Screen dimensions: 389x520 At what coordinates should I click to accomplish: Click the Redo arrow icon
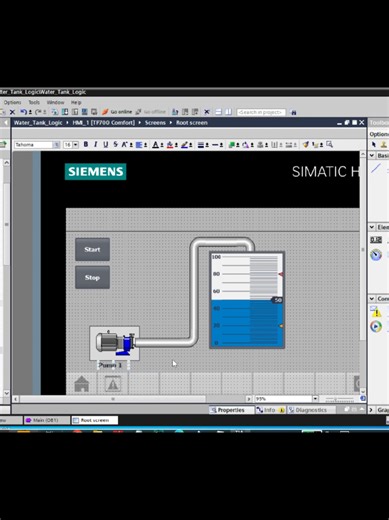point(38,112)
